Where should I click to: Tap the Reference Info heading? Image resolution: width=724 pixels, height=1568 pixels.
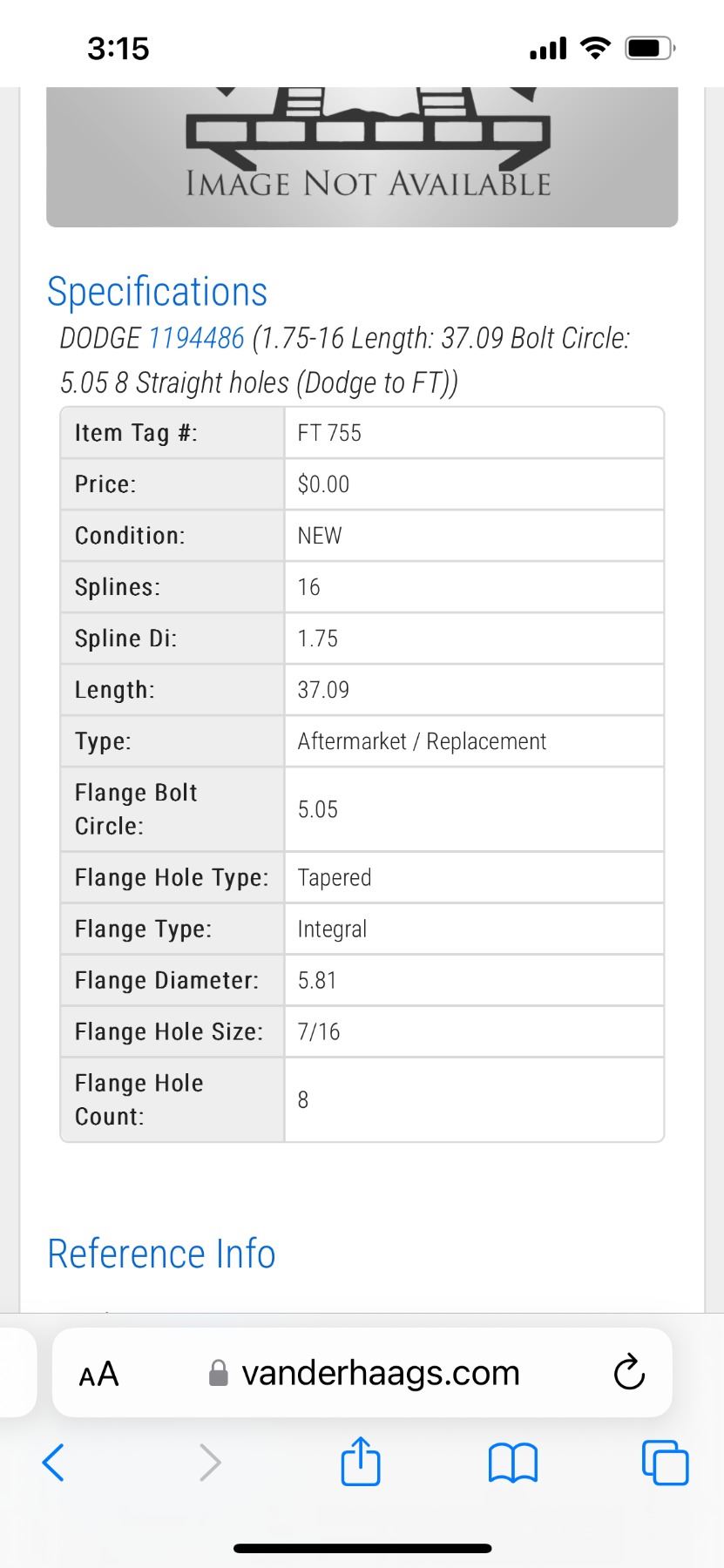pyautogui.click(x=161, y=1254)
